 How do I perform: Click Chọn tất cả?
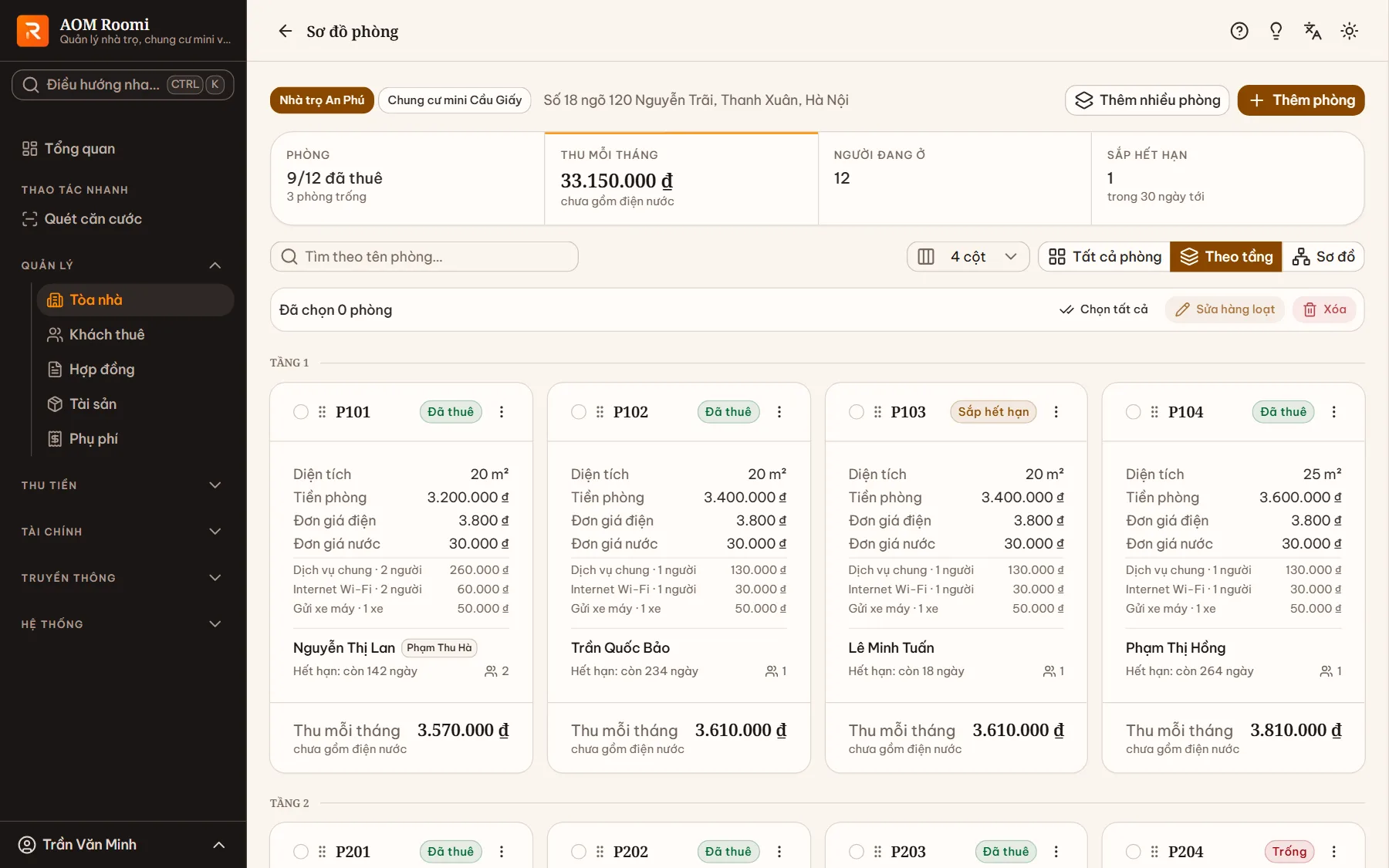tap(1103, 309)
